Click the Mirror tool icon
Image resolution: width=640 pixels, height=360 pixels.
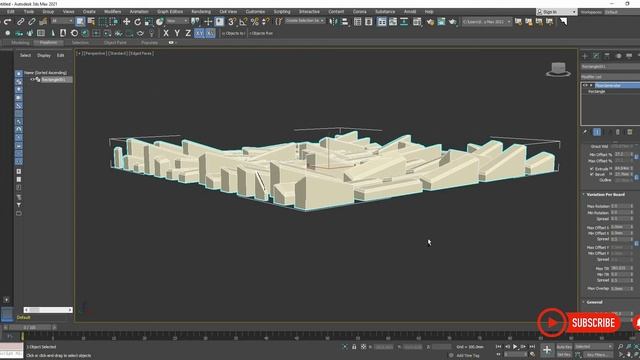point(333,22)
